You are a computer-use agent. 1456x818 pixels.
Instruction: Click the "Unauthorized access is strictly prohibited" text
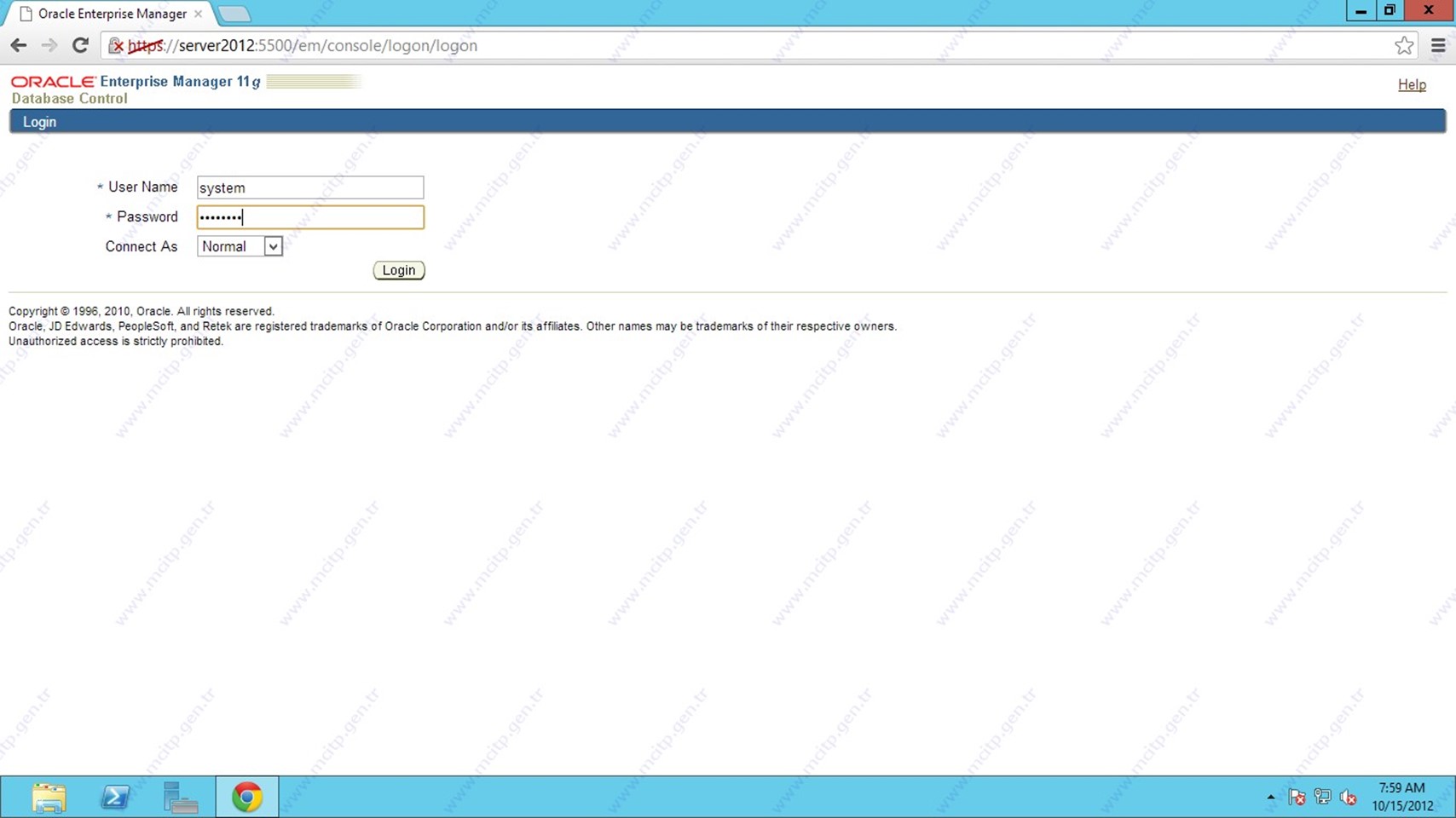pos(116,341)
